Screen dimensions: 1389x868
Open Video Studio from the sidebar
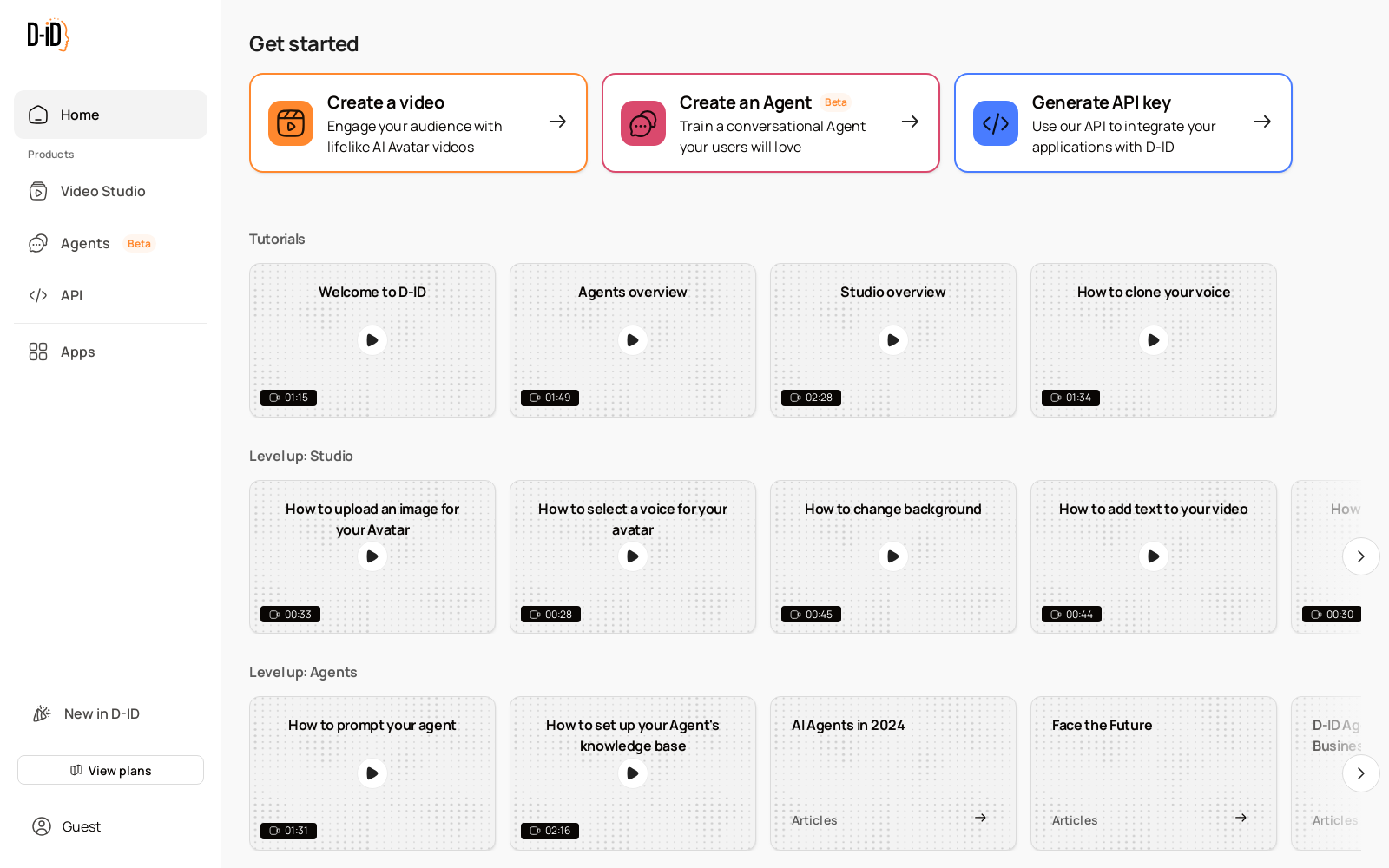[x=110, y=191]
